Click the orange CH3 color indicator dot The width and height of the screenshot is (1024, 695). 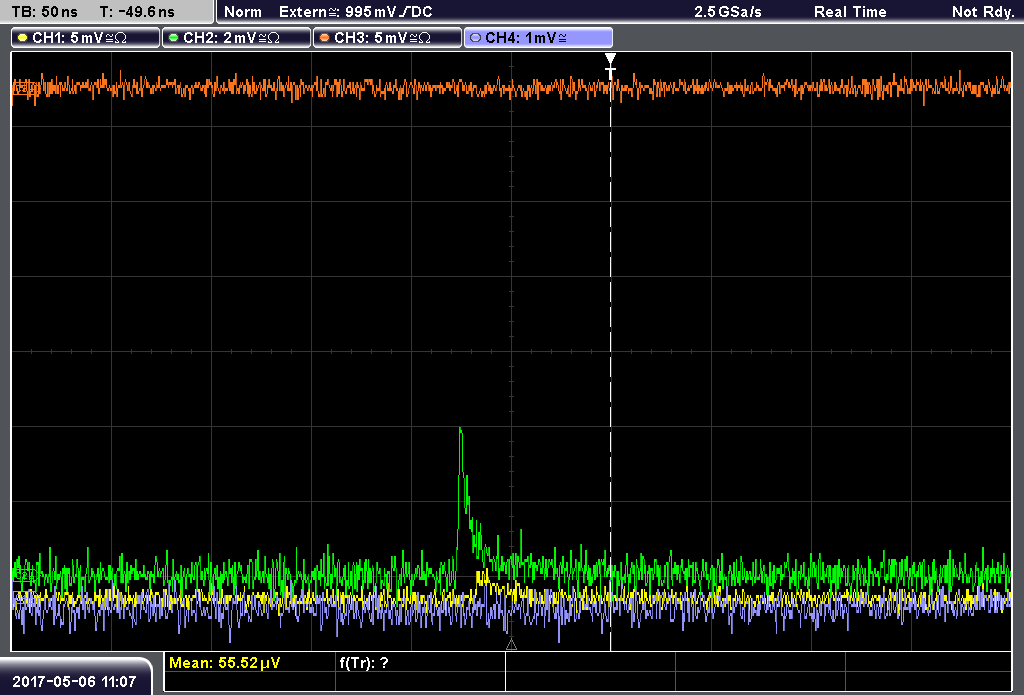point(325,38)
